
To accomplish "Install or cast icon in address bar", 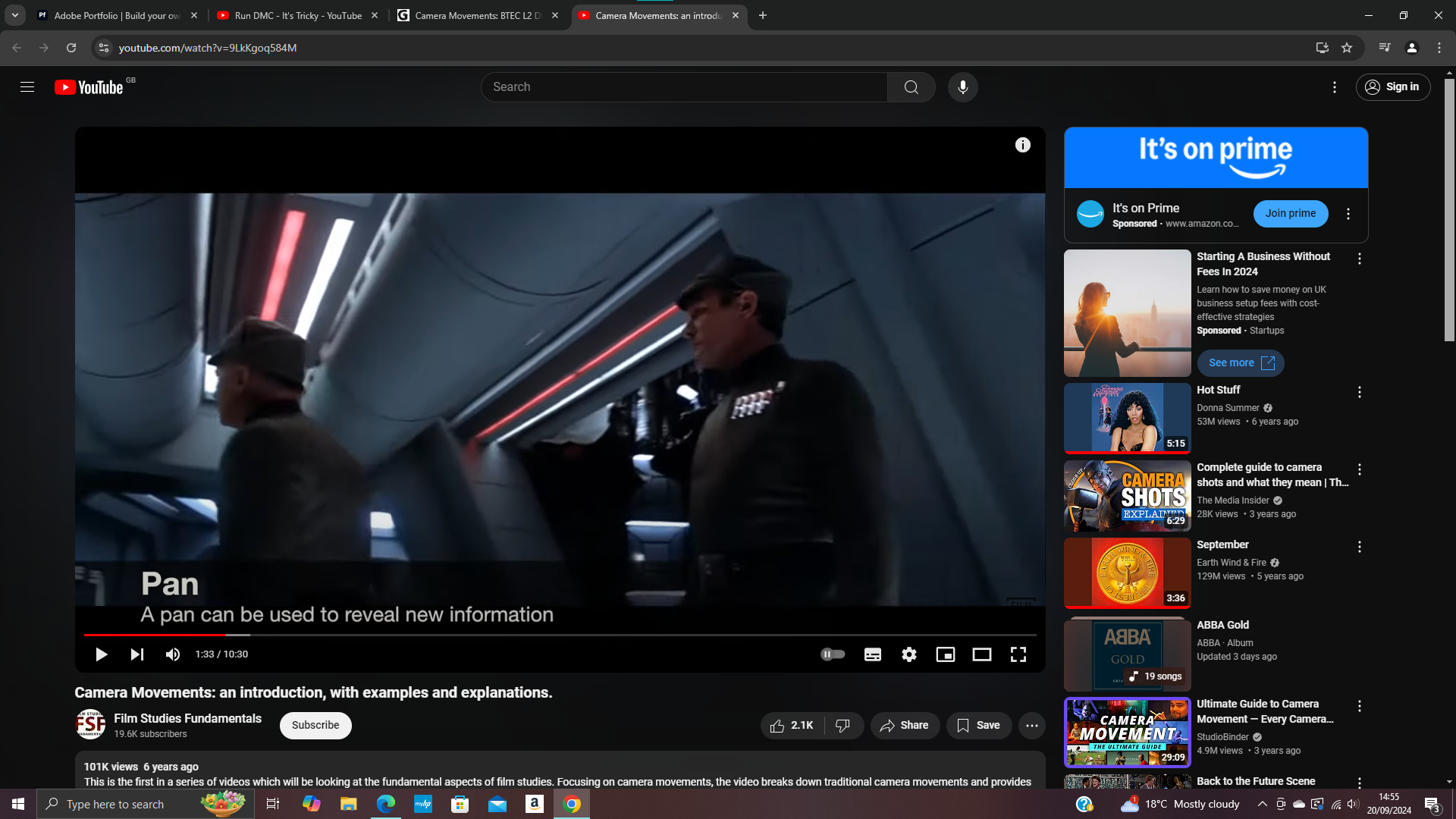I will 1322,48.
